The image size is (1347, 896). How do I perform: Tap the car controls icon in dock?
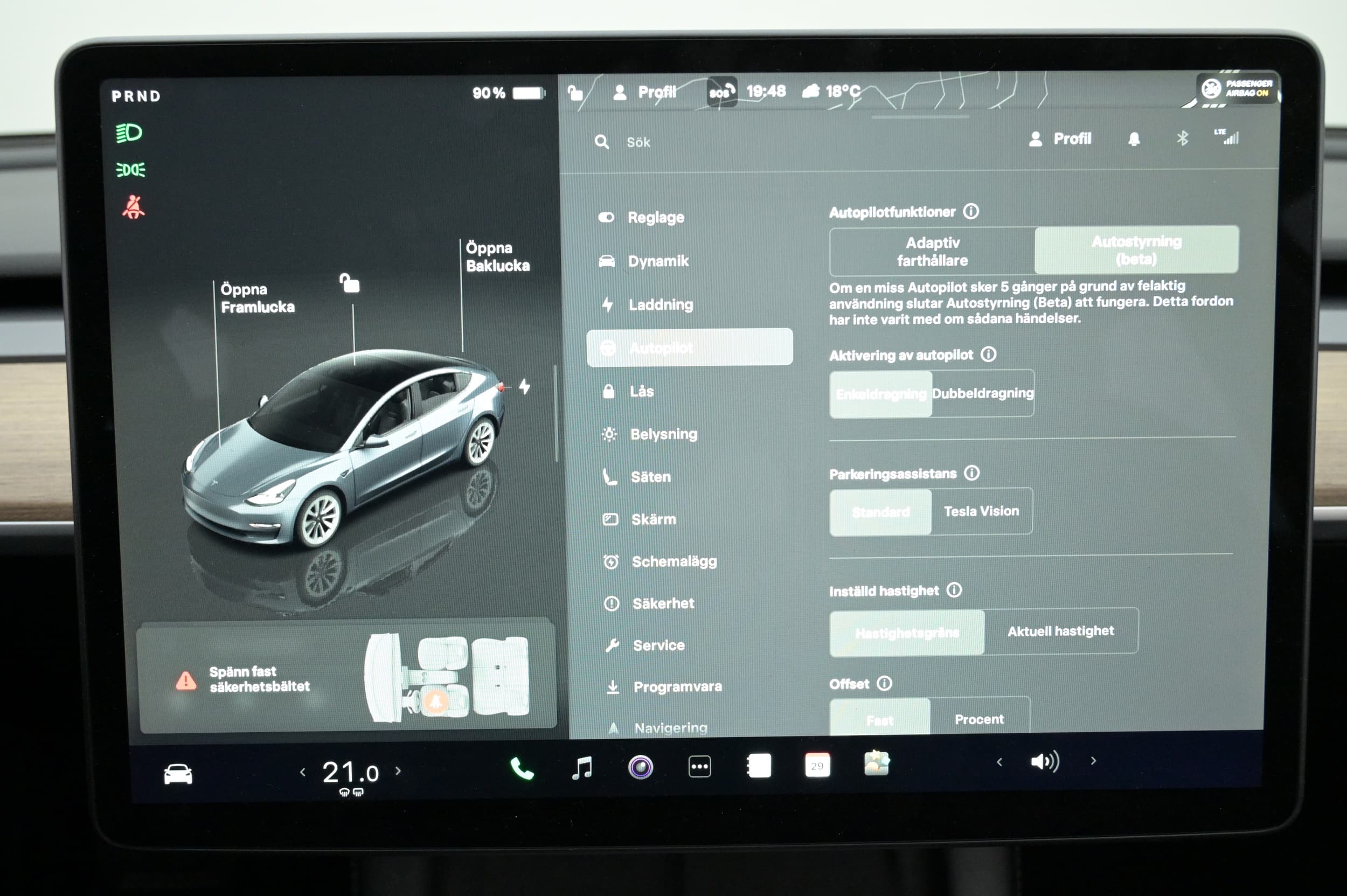[x=178, y=774]
